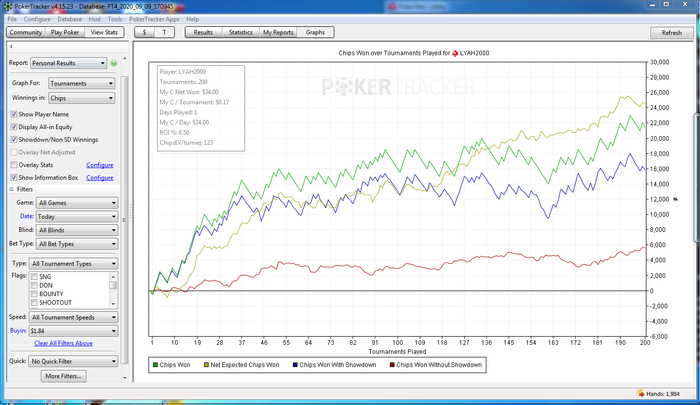
Task: Open the Blind All Blinds dropdown
Action: click(x=77, y=230)
